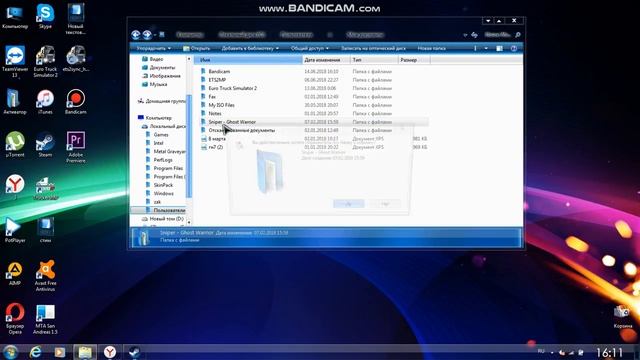Launch Euro Truck Simulator 2 from the desktop
This screenshot has width=640, height=360.
45,61
